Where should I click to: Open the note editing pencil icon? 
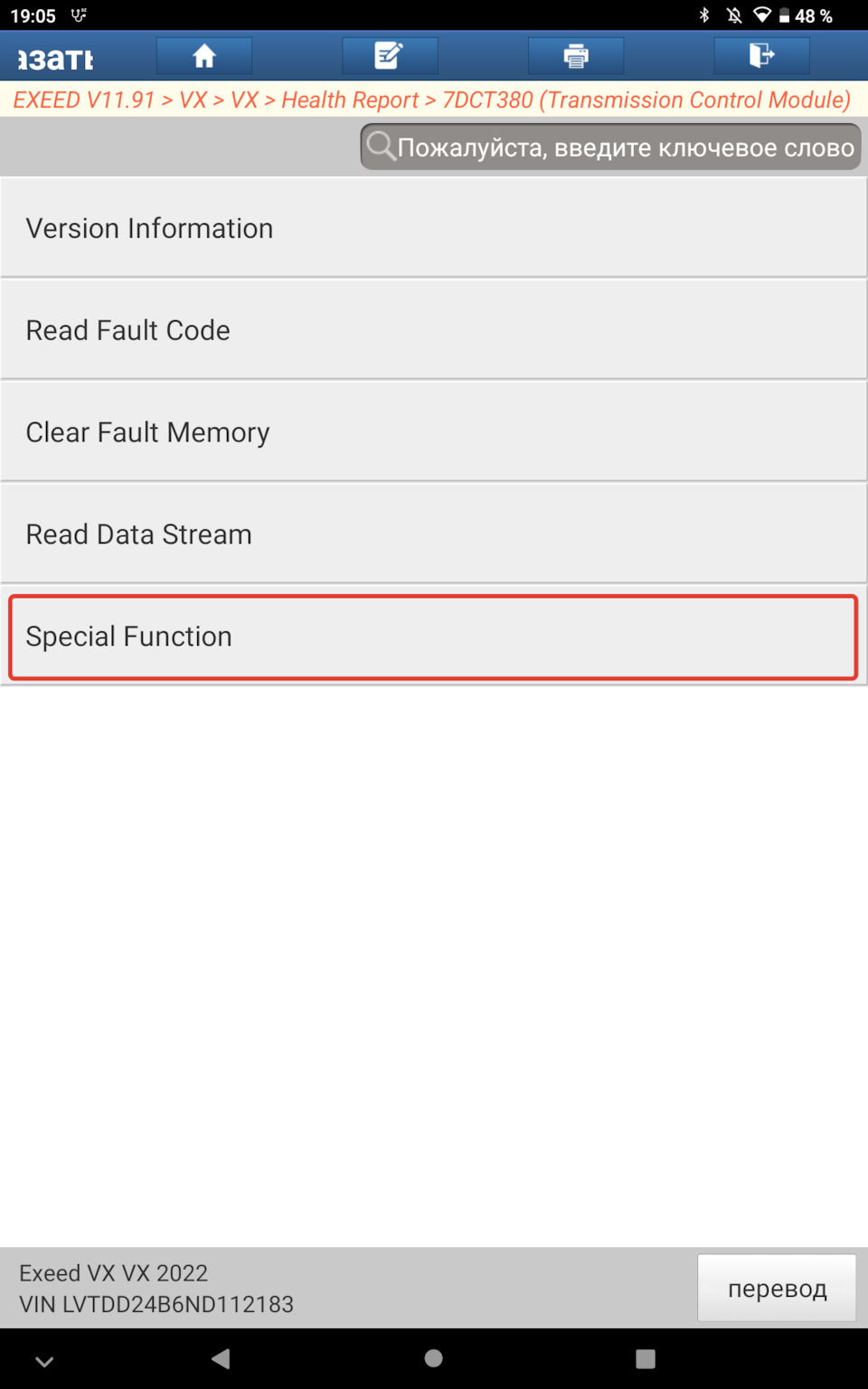click(390, 56)
